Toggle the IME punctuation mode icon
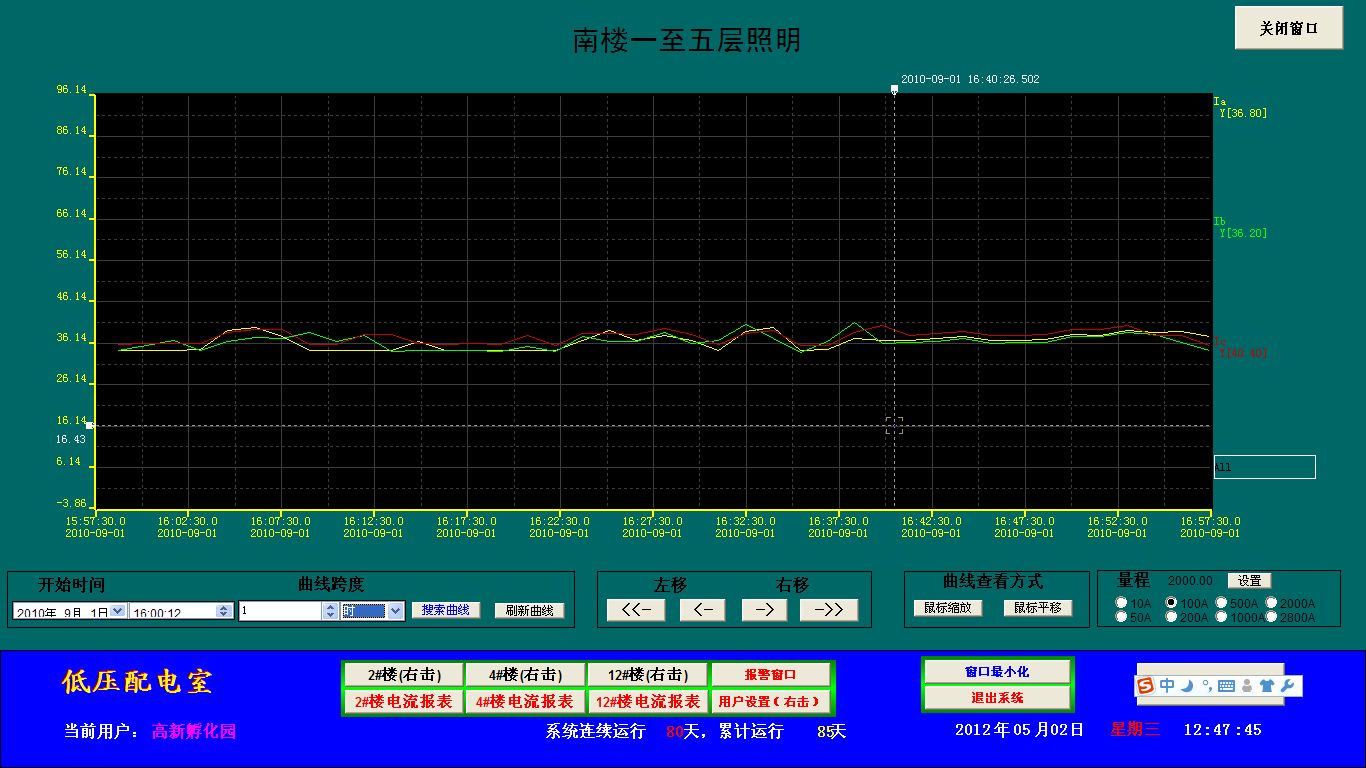This screenshot has height=768, width=1366. (1206, 686)
